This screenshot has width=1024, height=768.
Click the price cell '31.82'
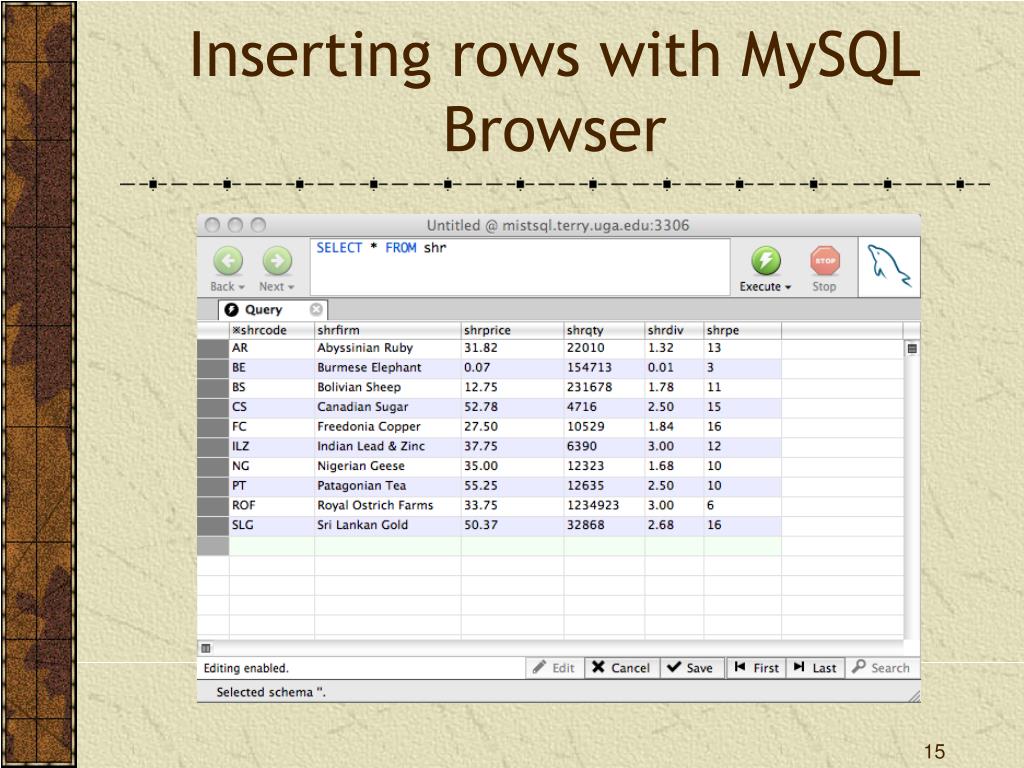[x=513, y=349]
